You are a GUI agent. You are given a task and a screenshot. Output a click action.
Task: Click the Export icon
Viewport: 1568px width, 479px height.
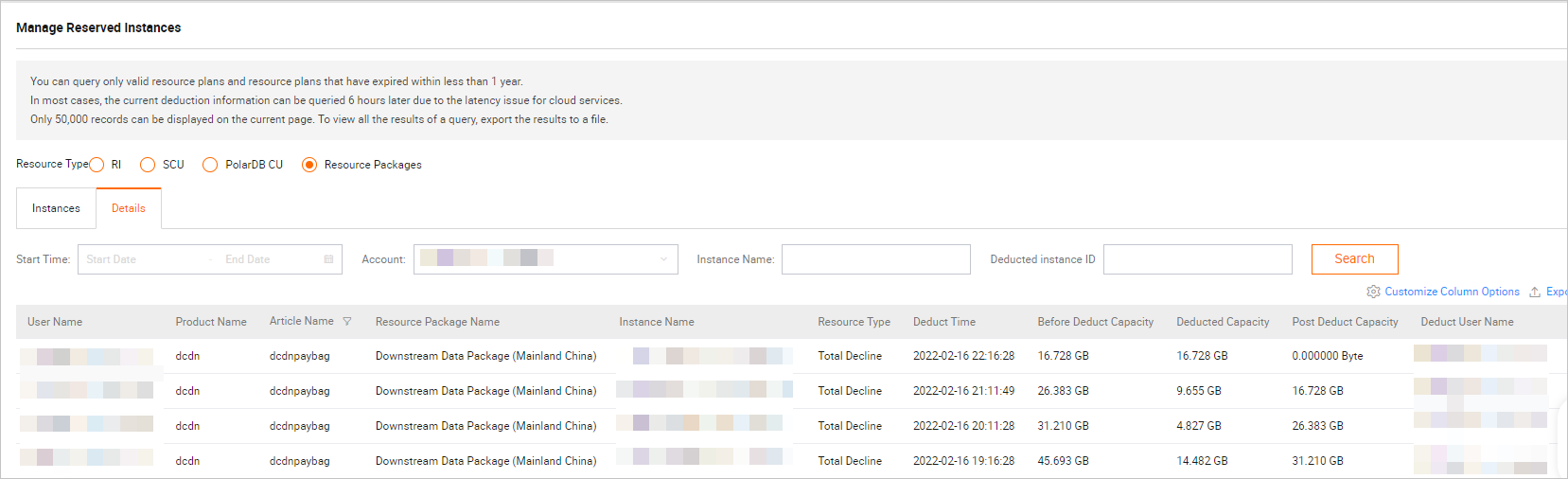coord(1535,292)
